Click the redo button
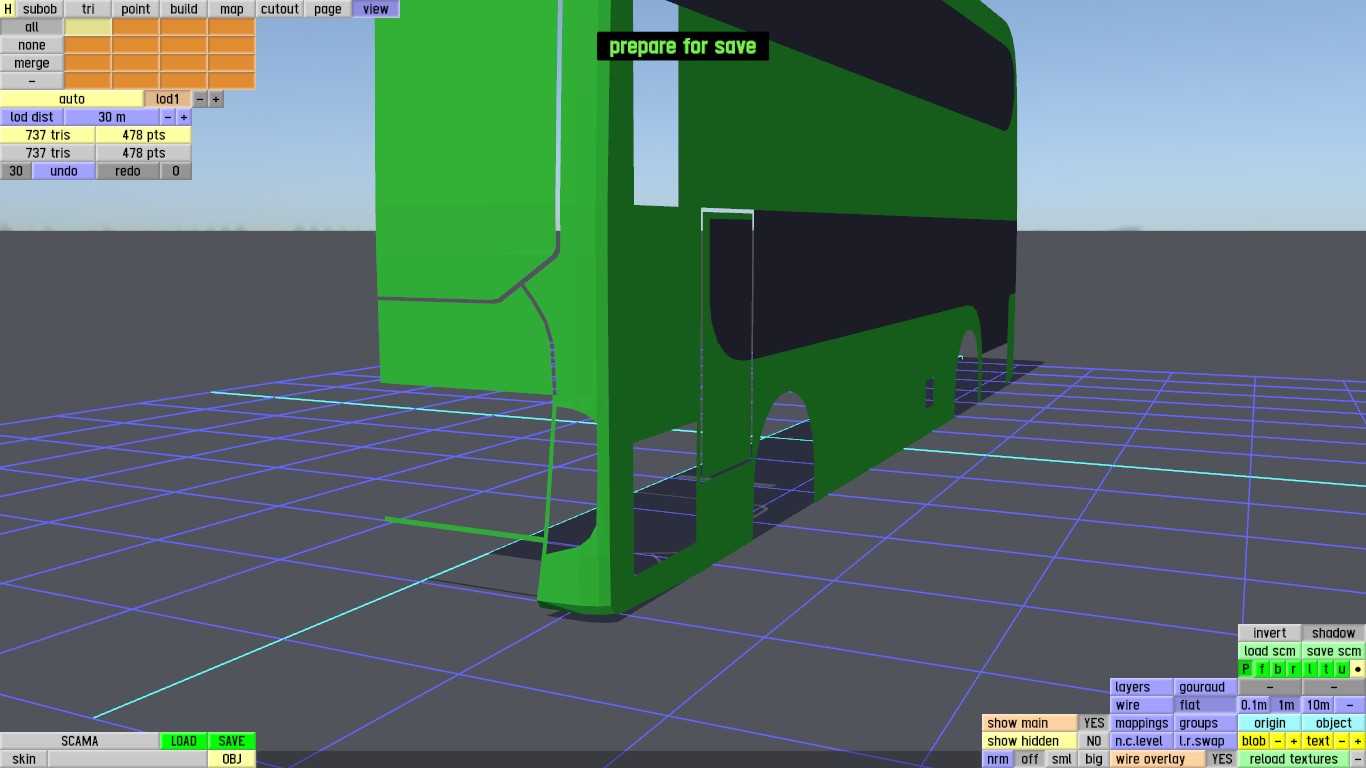This screenshot has width=1366, height=768. [x=128, y=171]
